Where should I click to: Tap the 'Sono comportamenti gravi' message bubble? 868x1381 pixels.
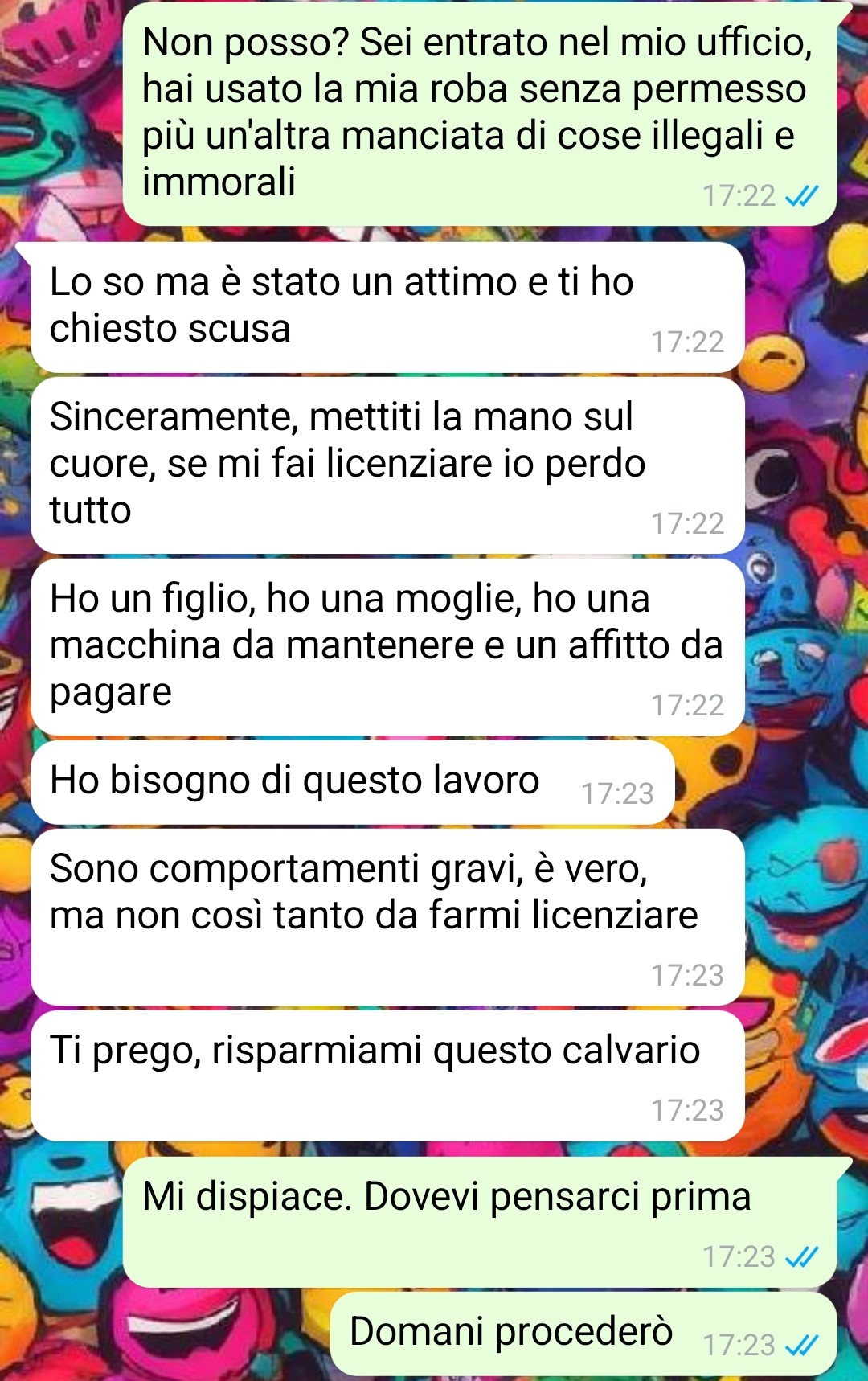point(387,917)
